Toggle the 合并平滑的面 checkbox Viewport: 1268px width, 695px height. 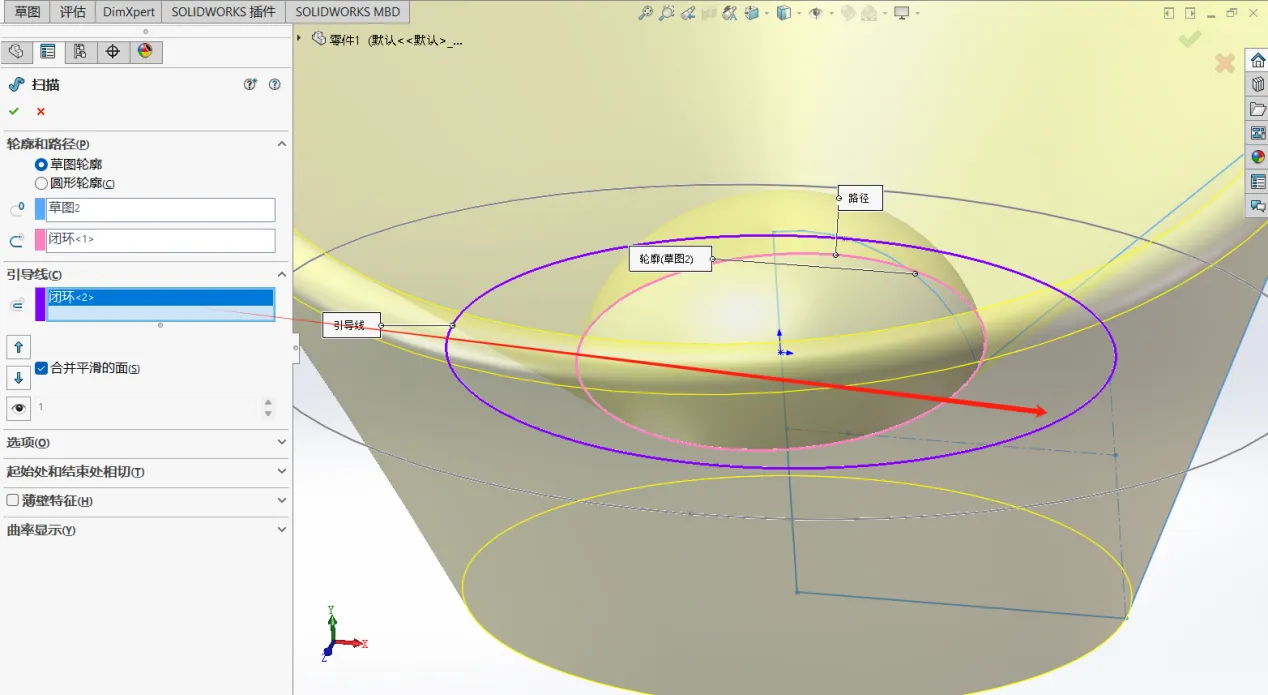pos(41,368)
